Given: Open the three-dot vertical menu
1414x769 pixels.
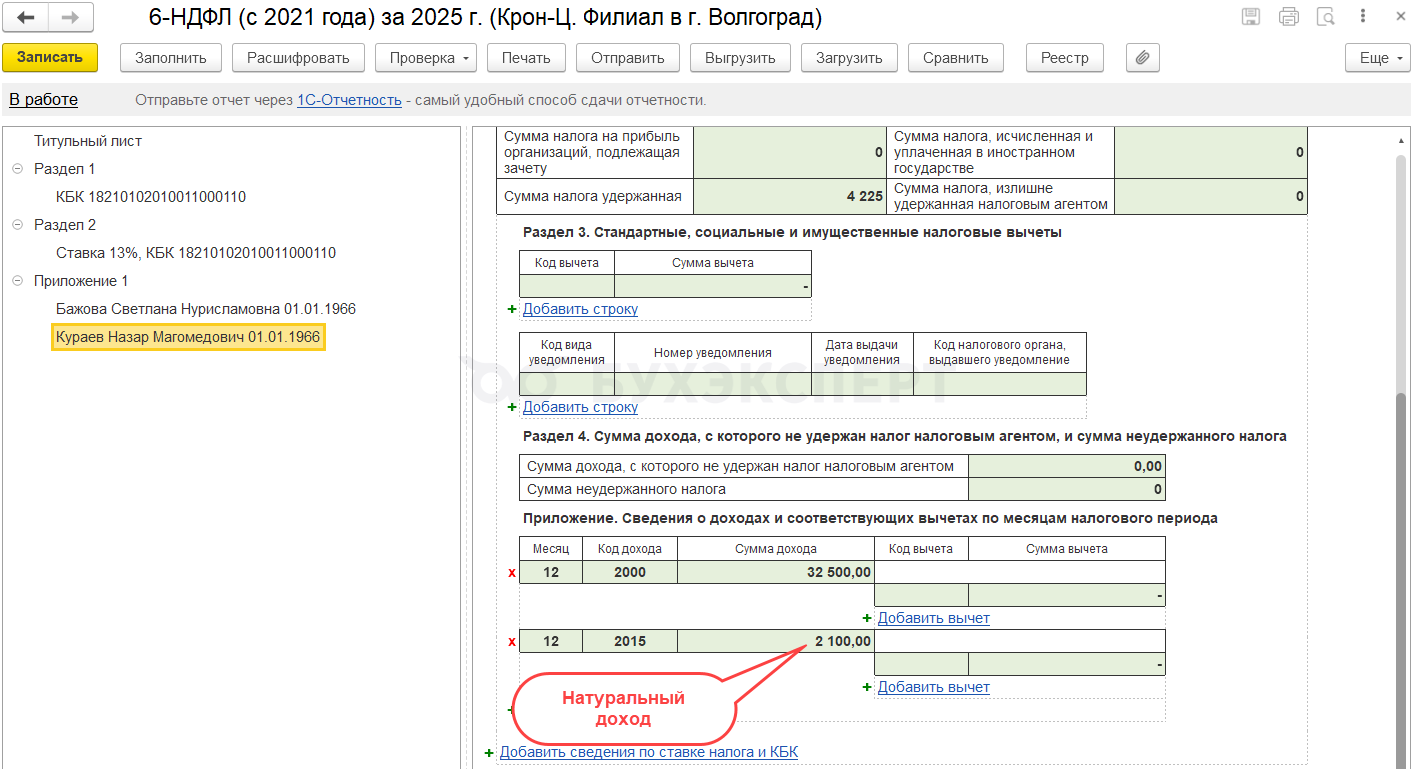Looking at the screenshot, I should coord(1364,17).
